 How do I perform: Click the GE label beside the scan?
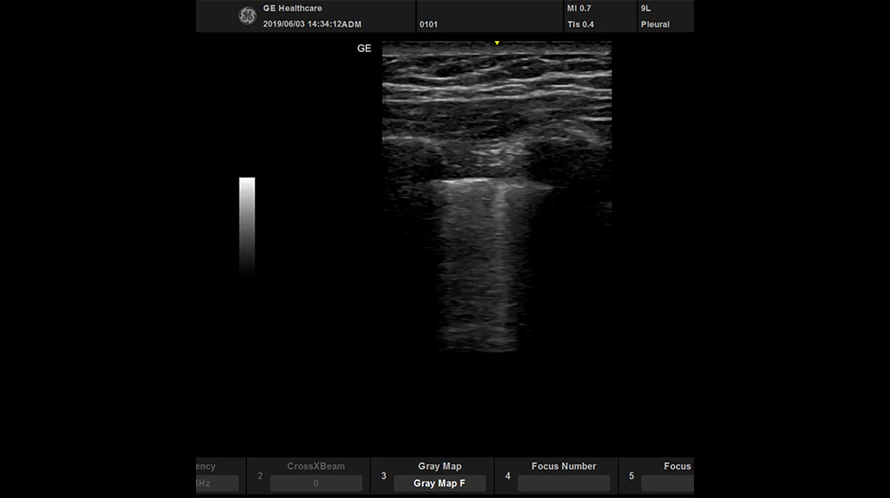(x=364, y=48)
